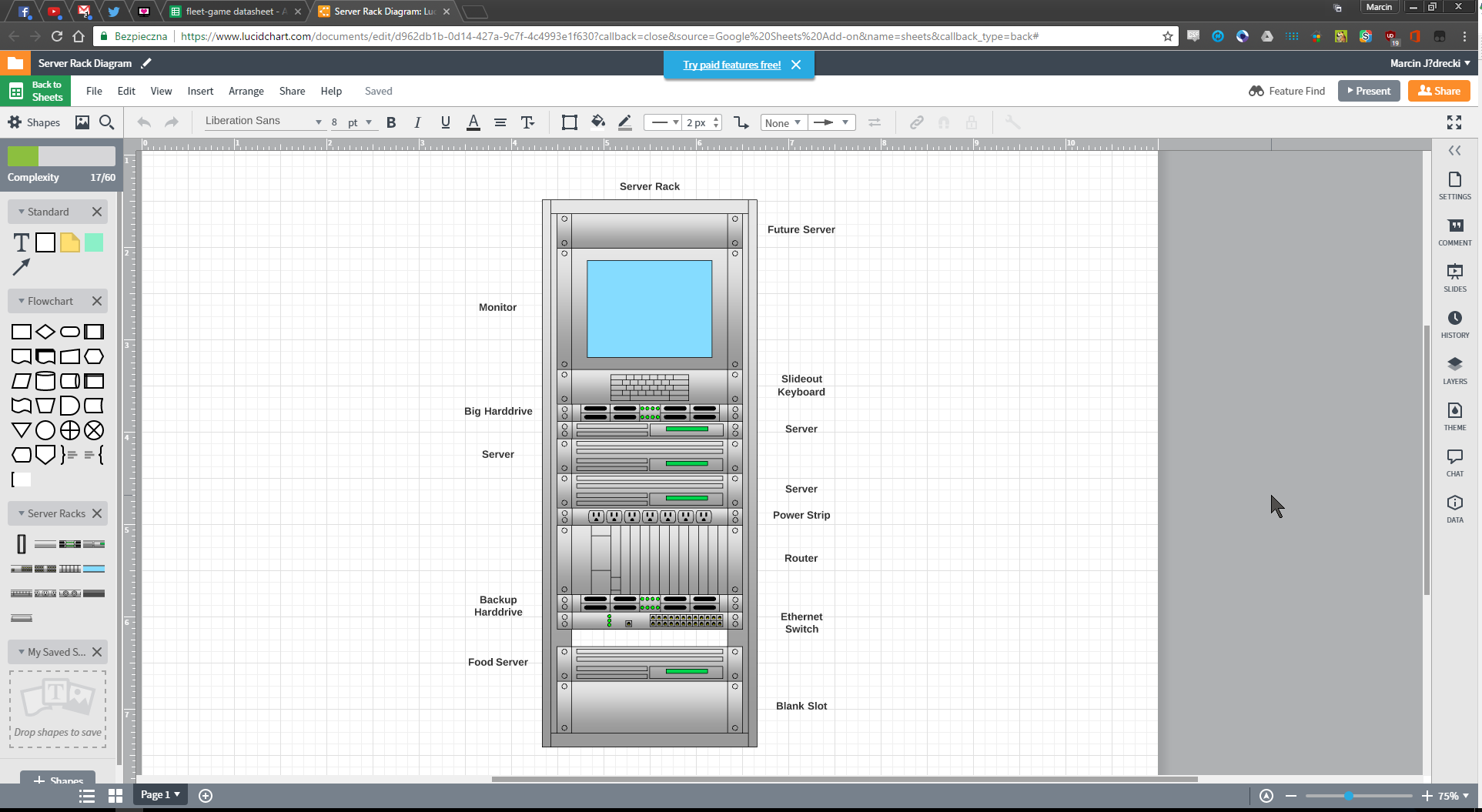This screenshot has width=1482, height=812.
Task: Click the fill color bucket icon
Action: tap(597, 122)
